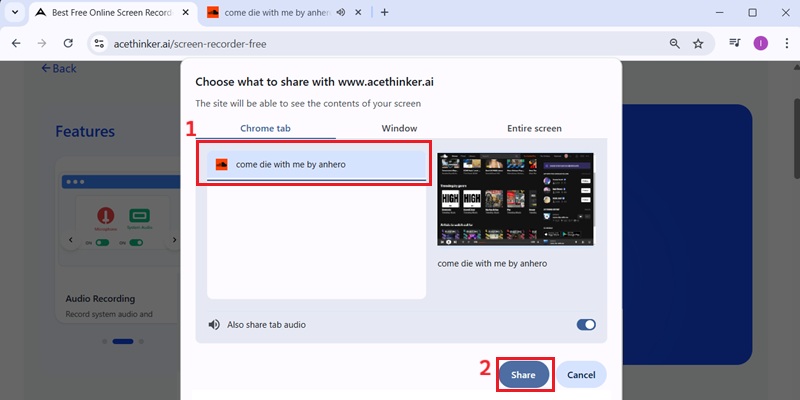Screen dimensions: 800x400
Task: Open the zoom magnifier icon in address bar
Action: coord(674,44)
